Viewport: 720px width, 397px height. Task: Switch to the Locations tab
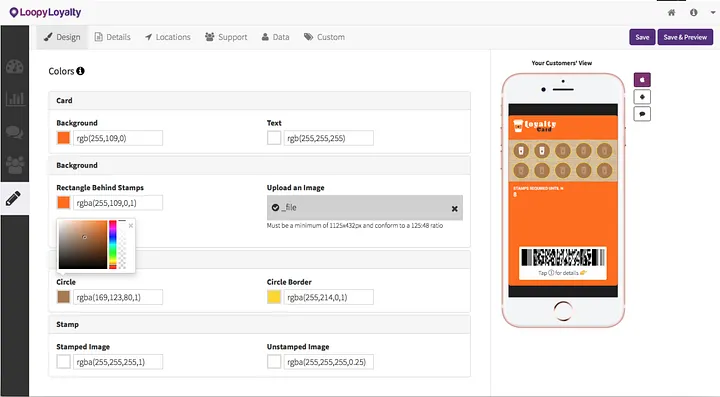tap(168, 37)
